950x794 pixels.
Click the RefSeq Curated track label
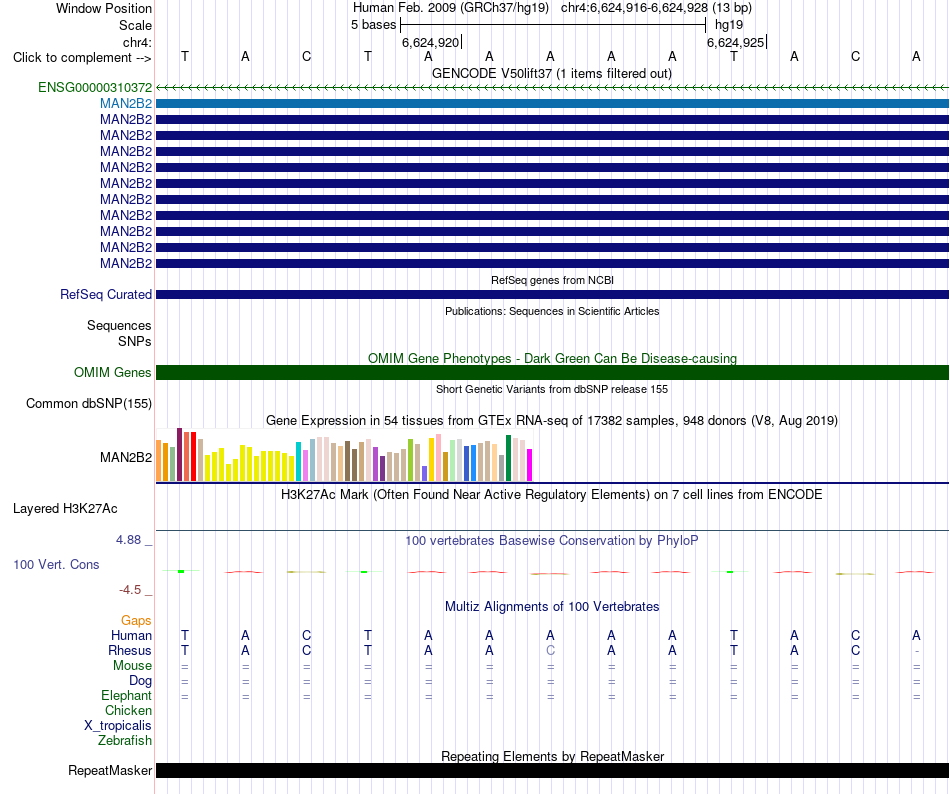(106, 294)
